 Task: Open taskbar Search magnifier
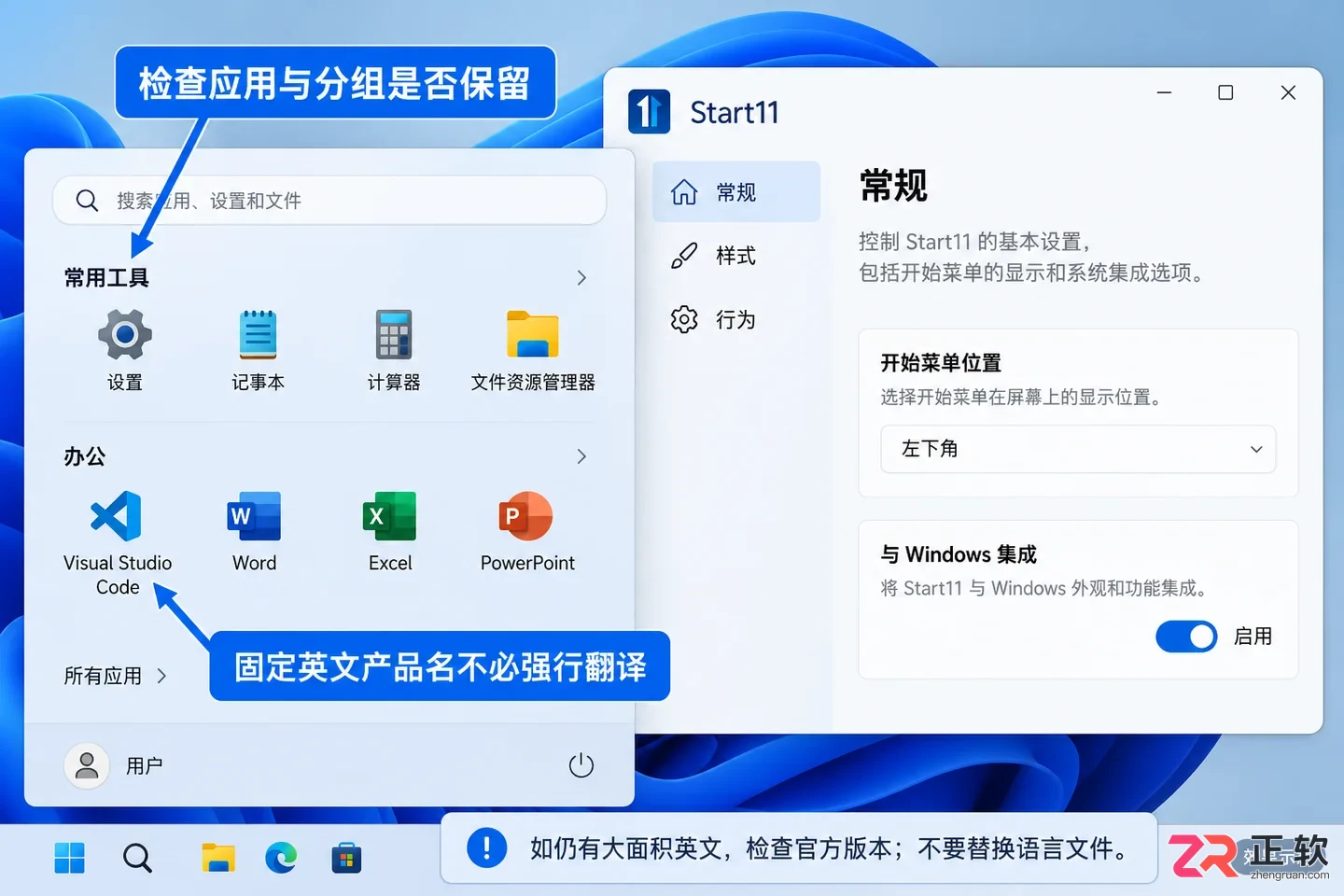coord(137,858)
